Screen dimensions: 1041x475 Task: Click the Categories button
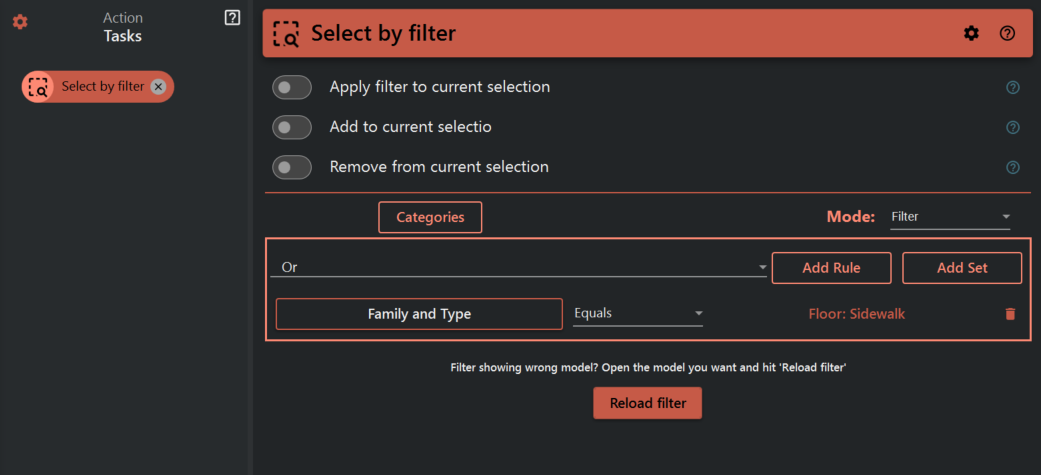pyautogui.click(x=430, y=217)
